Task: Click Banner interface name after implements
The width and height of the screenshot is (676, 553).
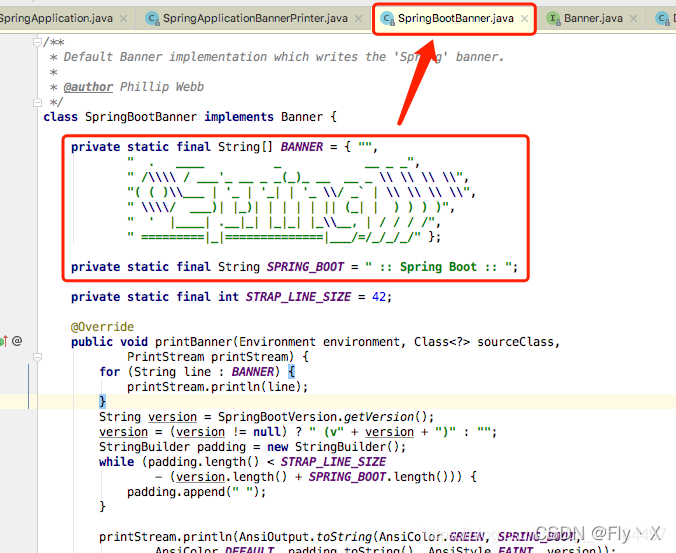Action: tap(302, 117)
